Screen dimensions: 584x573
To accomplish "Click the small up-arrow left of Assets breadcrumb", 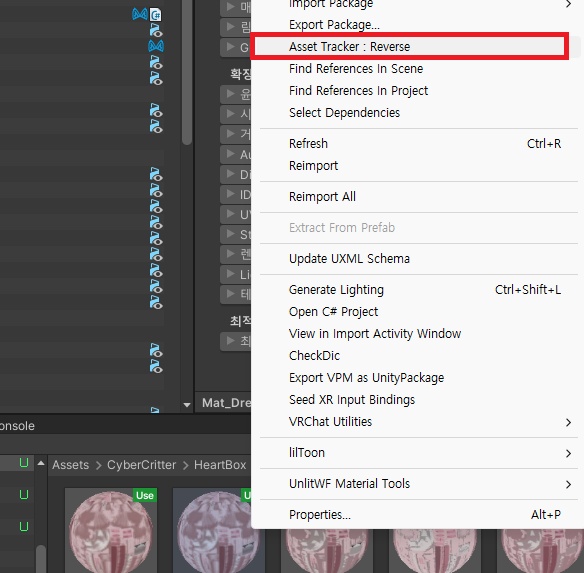I will pyautogui.click(x=41, y=463).
